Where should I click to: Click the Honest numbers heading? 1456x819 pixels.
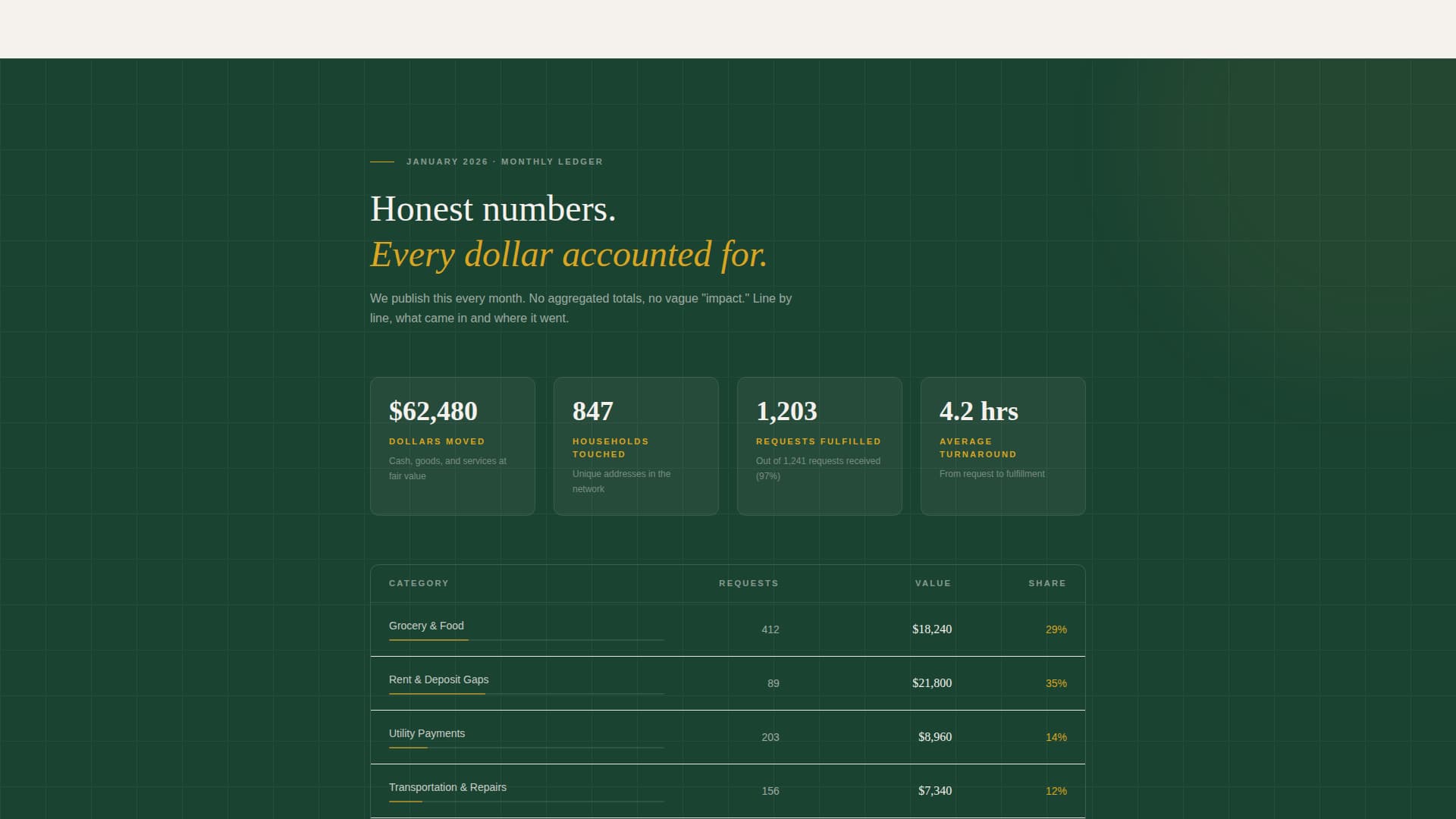tap(493, 209)
